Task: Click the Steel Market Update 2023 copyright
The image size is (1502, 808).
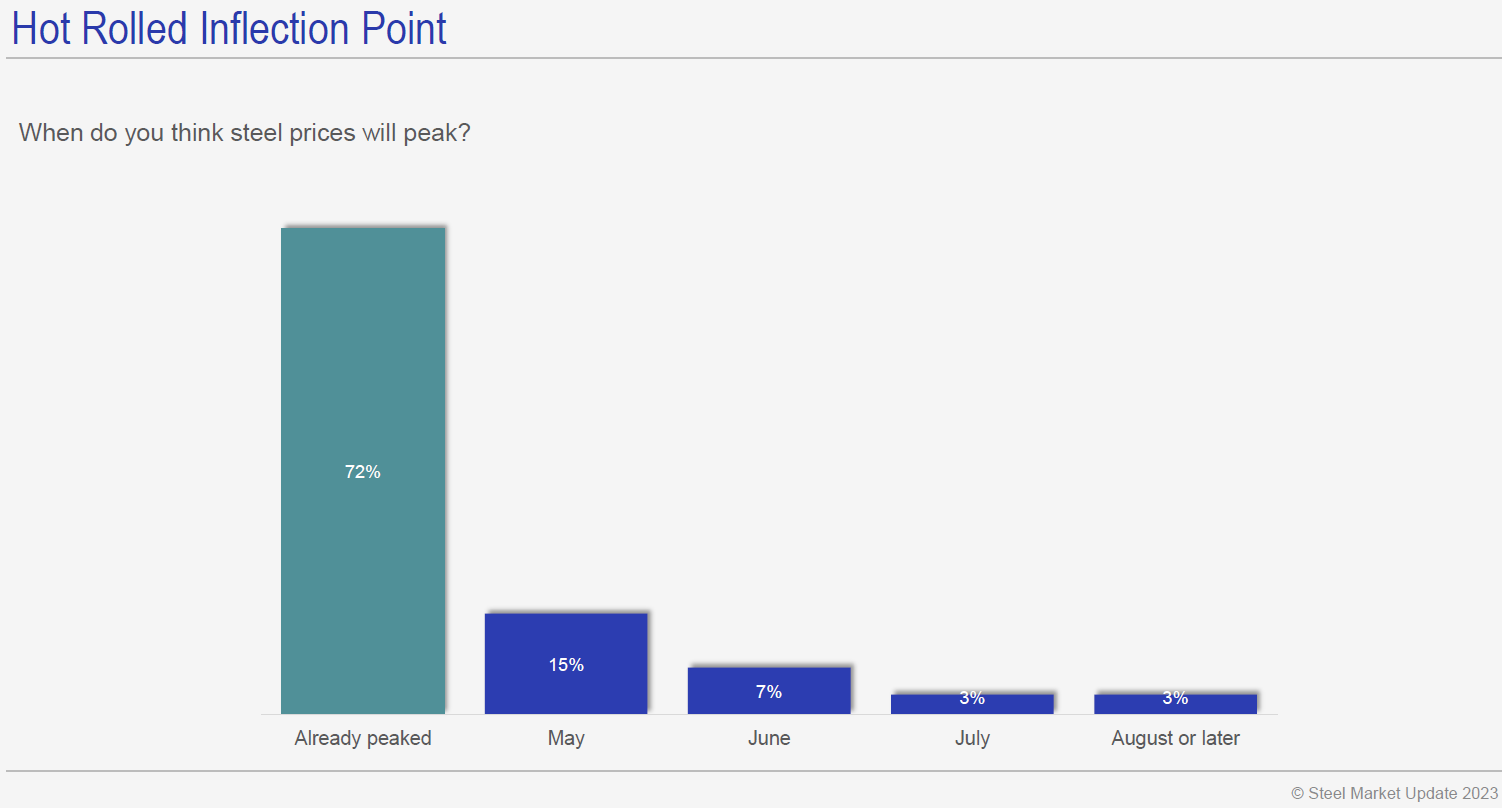Action: 1394,793
